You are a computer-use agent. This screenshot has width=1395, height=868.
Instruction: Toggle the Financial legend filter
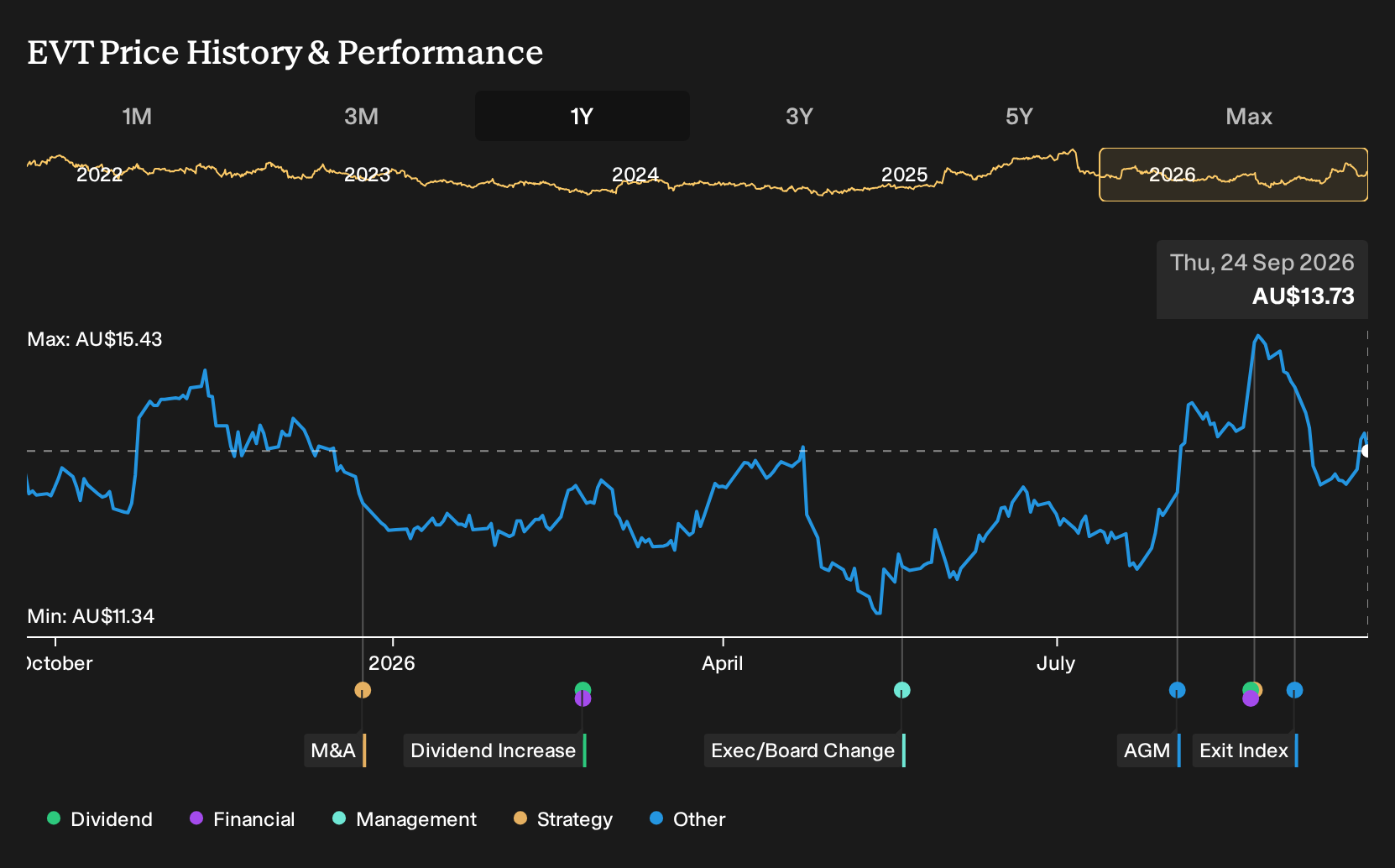[242, 819]
